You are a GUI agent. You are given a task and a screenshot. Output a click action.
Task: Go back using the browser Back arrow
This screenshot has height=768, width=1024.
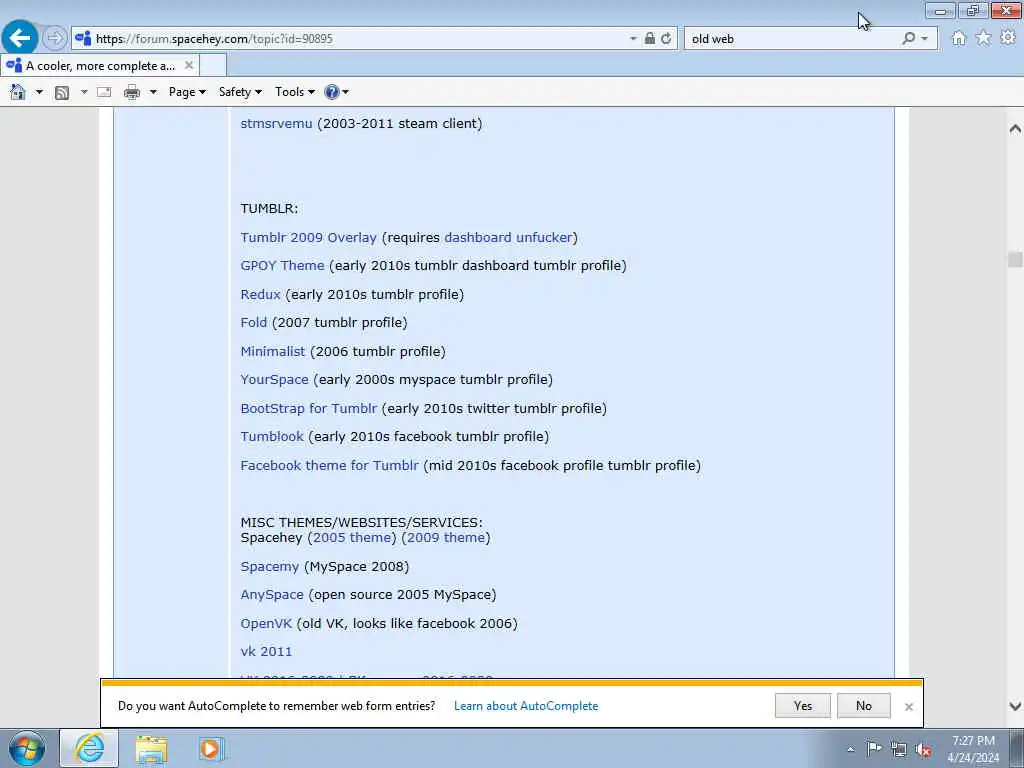(20, 38)
